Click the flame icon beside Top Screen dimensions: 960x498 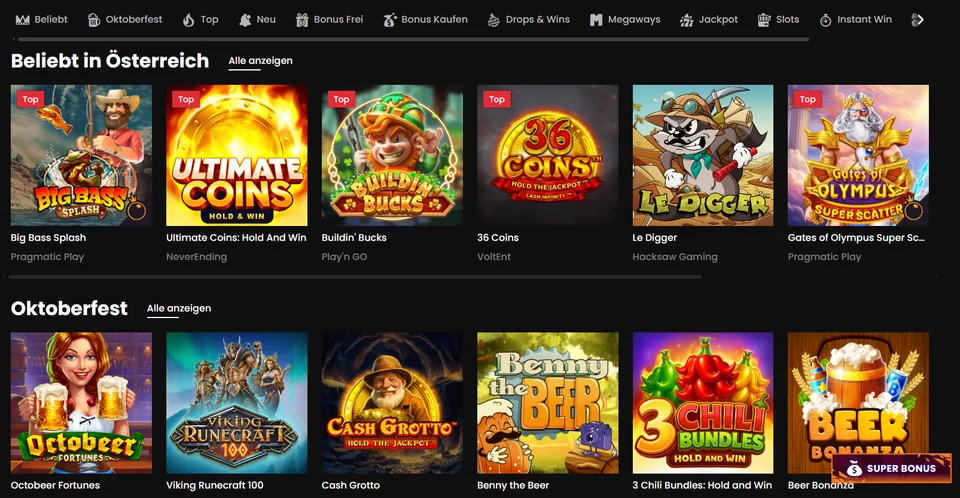click(x=188, y=20)
